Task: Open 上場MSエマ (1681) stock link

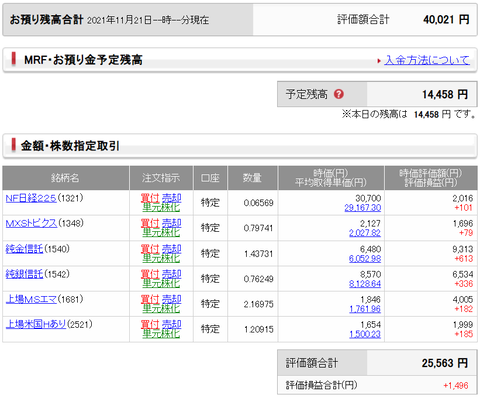Action: pyautogui.click(x=31, y=299)
